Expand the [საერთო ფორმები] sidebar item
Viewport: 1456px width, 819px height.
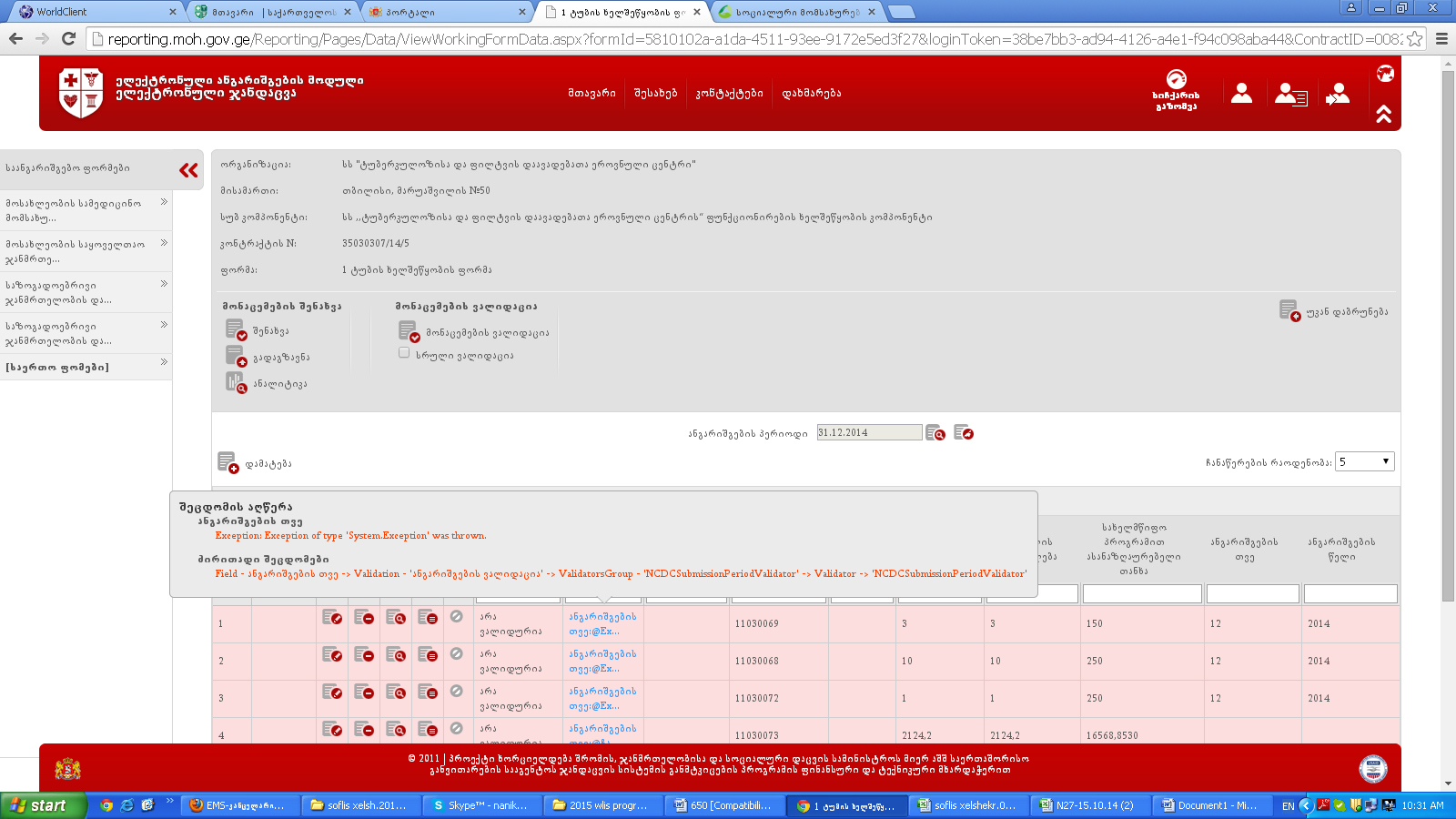click(86, 367)
